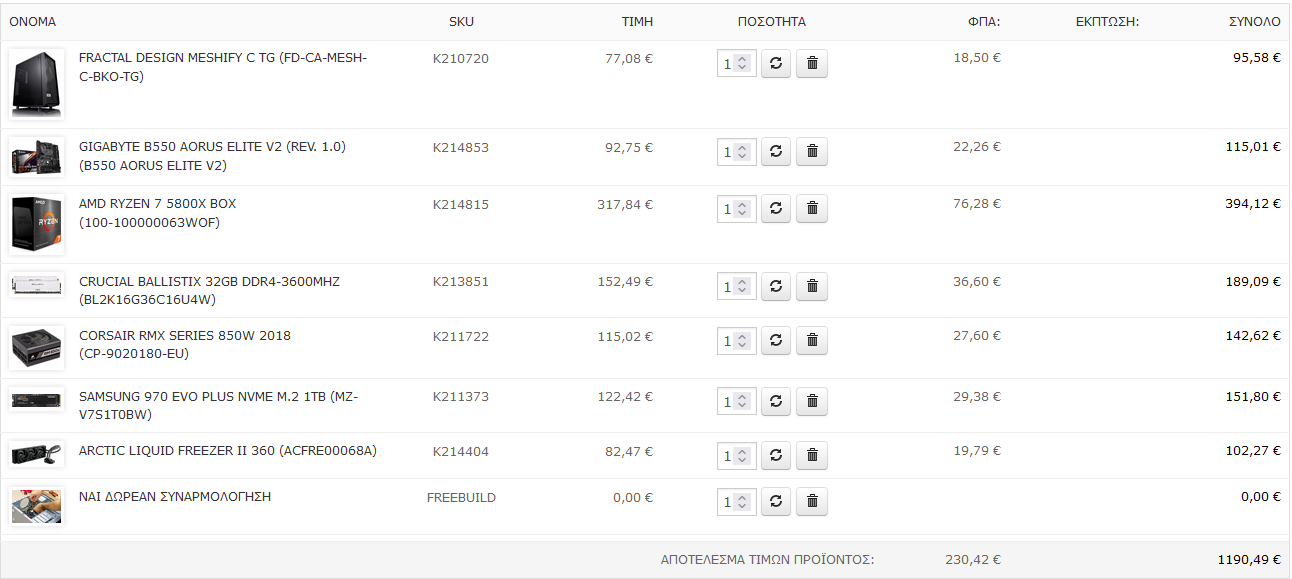Image resolution: width=1292 pixels, height=579 pixels.
Task: Delete Fractal Design Meshify C from cart
Action: pyautogui.click(x=812, y=64)
